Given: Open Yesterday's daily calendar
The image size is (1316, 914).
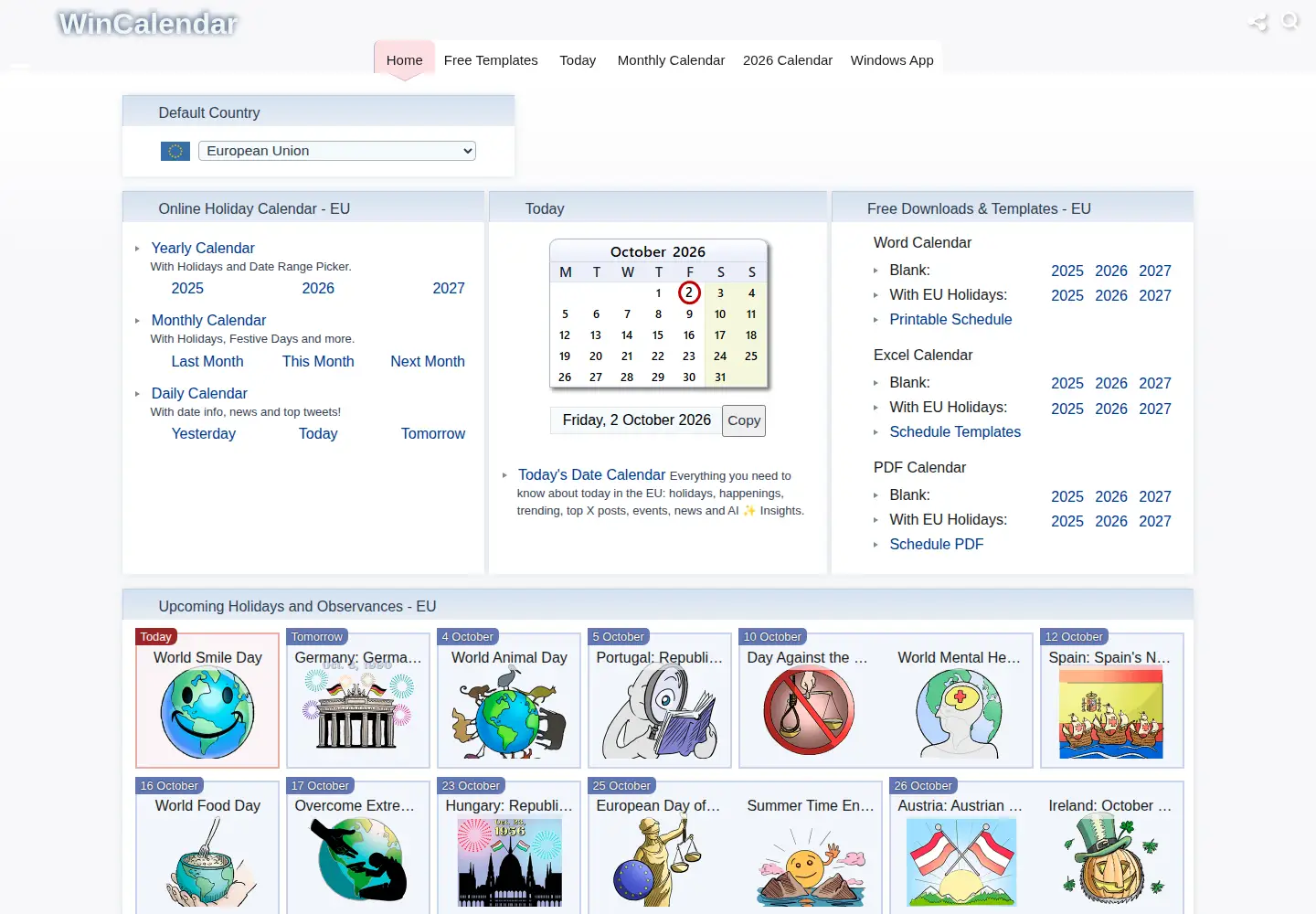Looking at the screenshot, I should point(204,433).
